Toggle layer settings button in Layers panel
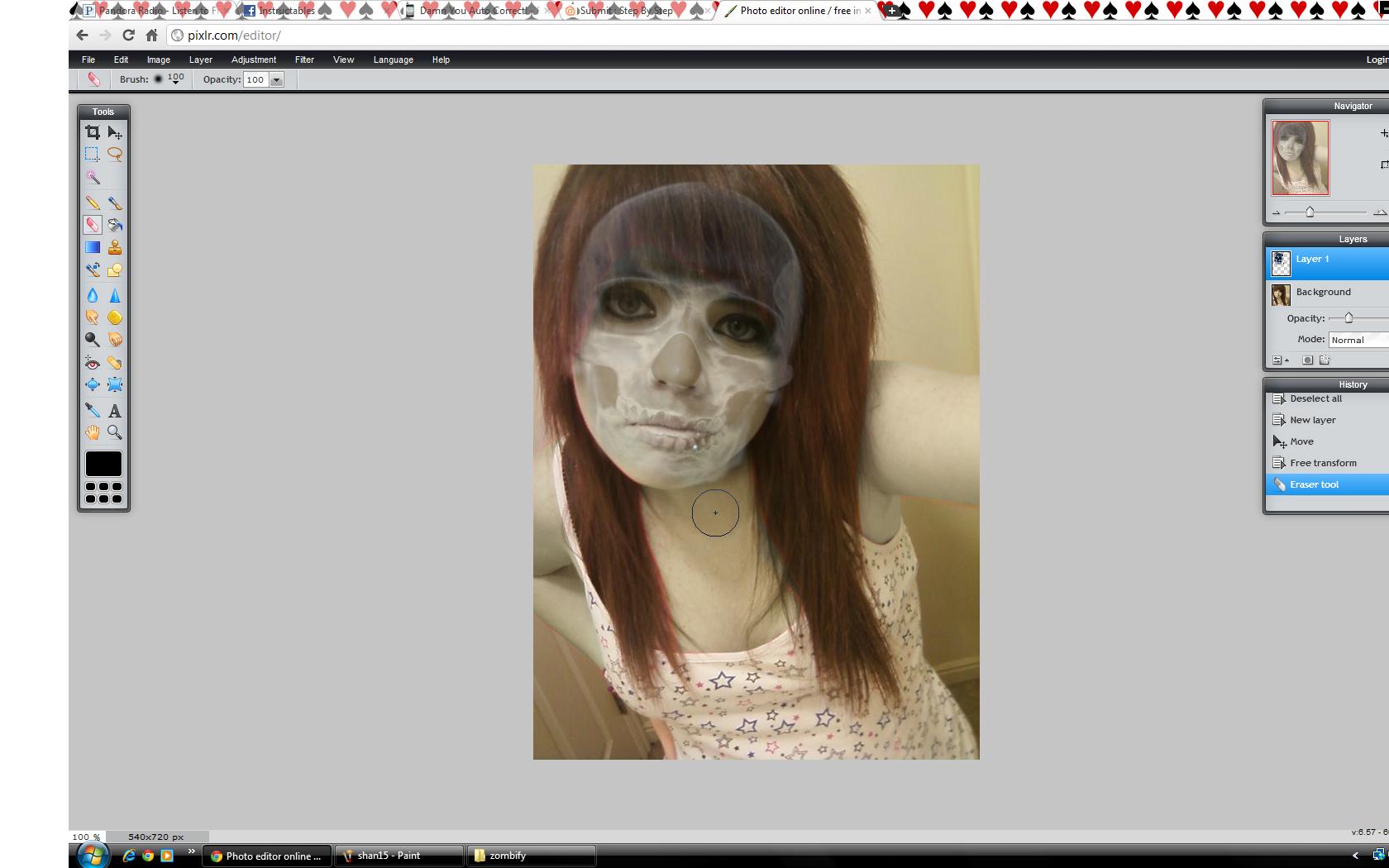Image resolution: width=1389 pixels, height=868 pixels. [x=1280, y=360]
